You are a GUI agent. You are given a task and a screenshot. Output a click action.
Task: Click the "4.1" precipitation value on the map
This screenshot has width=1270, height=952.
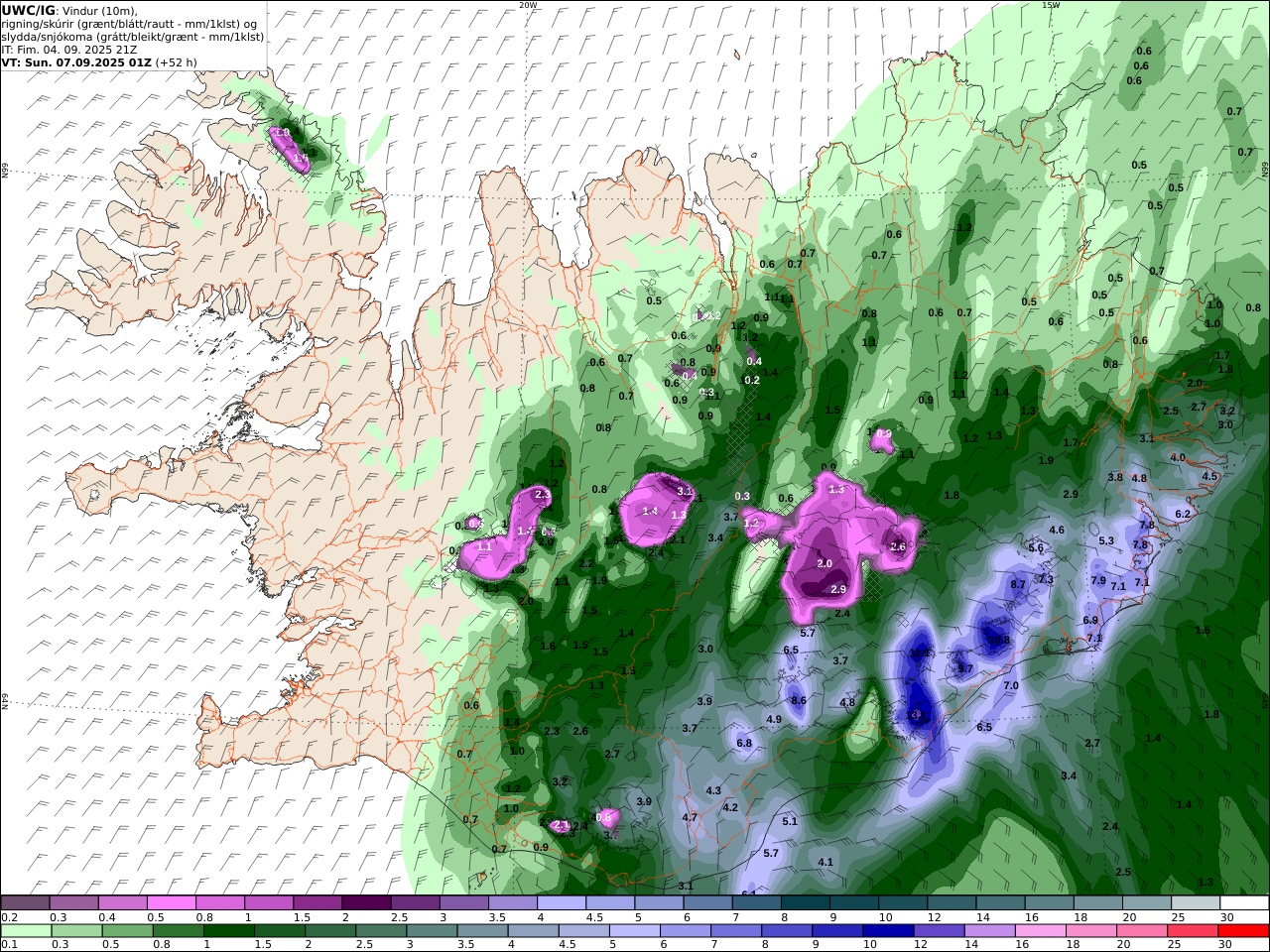click(825, 862)
